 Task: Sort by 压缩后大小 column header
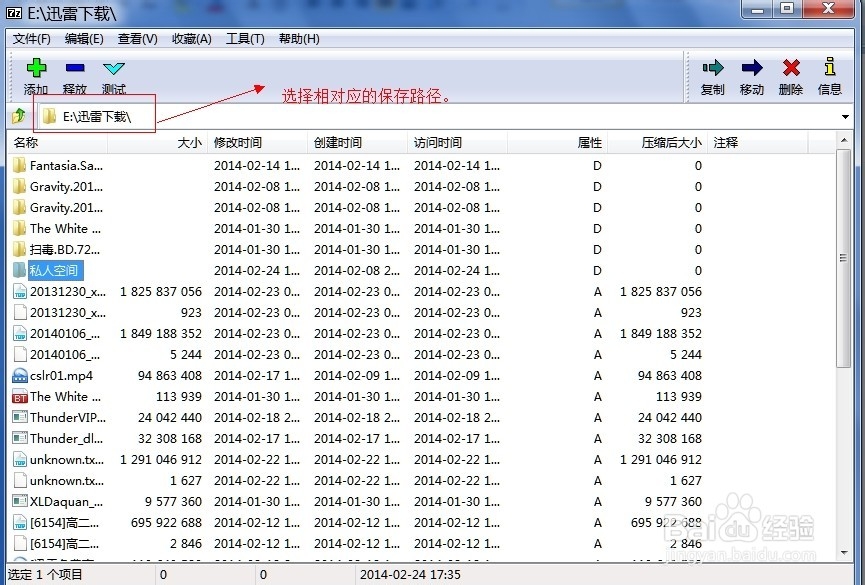click(x=657, y=143)
